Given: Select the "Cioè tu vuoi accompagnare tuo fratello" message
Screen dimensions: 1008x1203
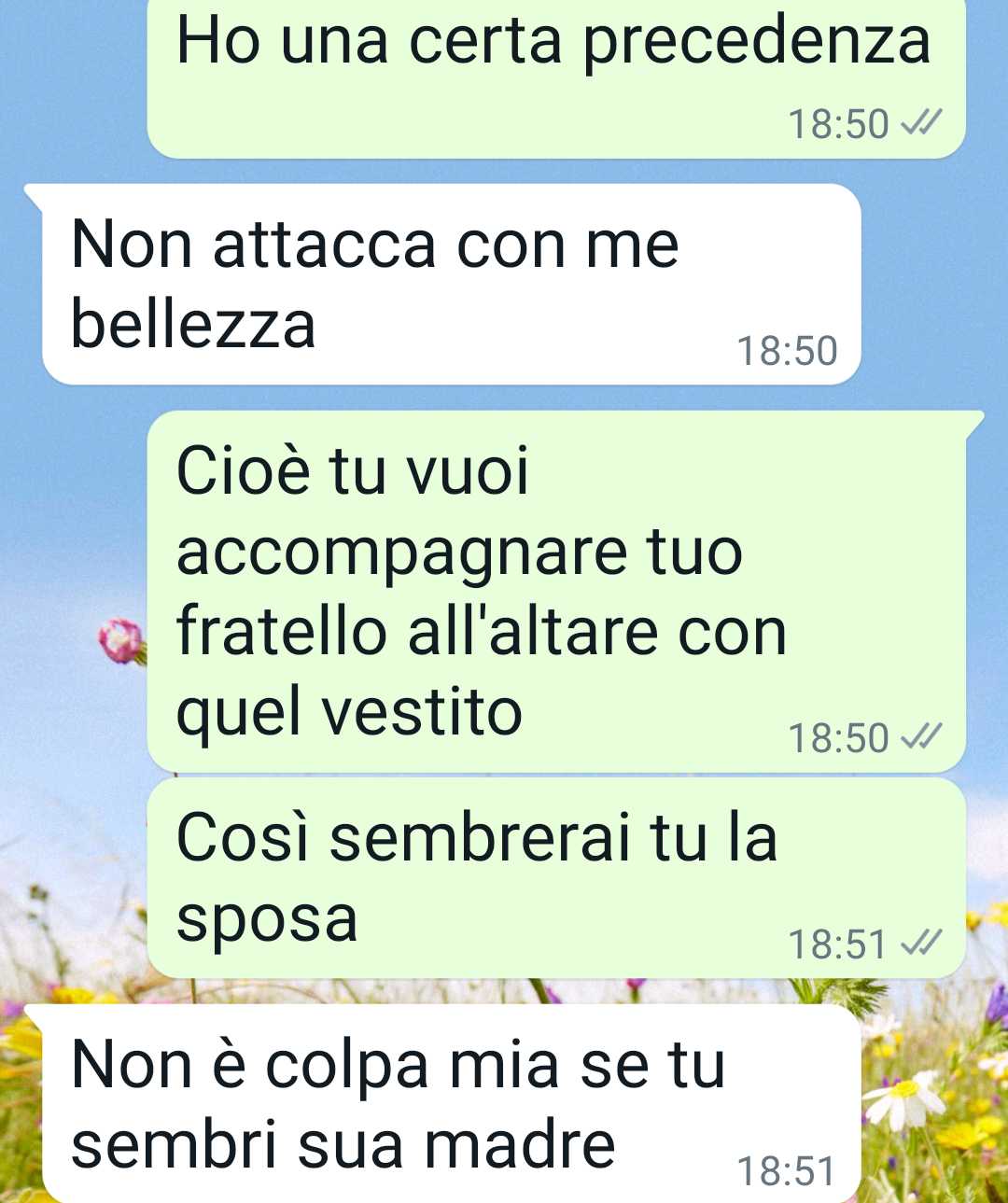Looking at the screenshot, I should [x=556, y=592].
